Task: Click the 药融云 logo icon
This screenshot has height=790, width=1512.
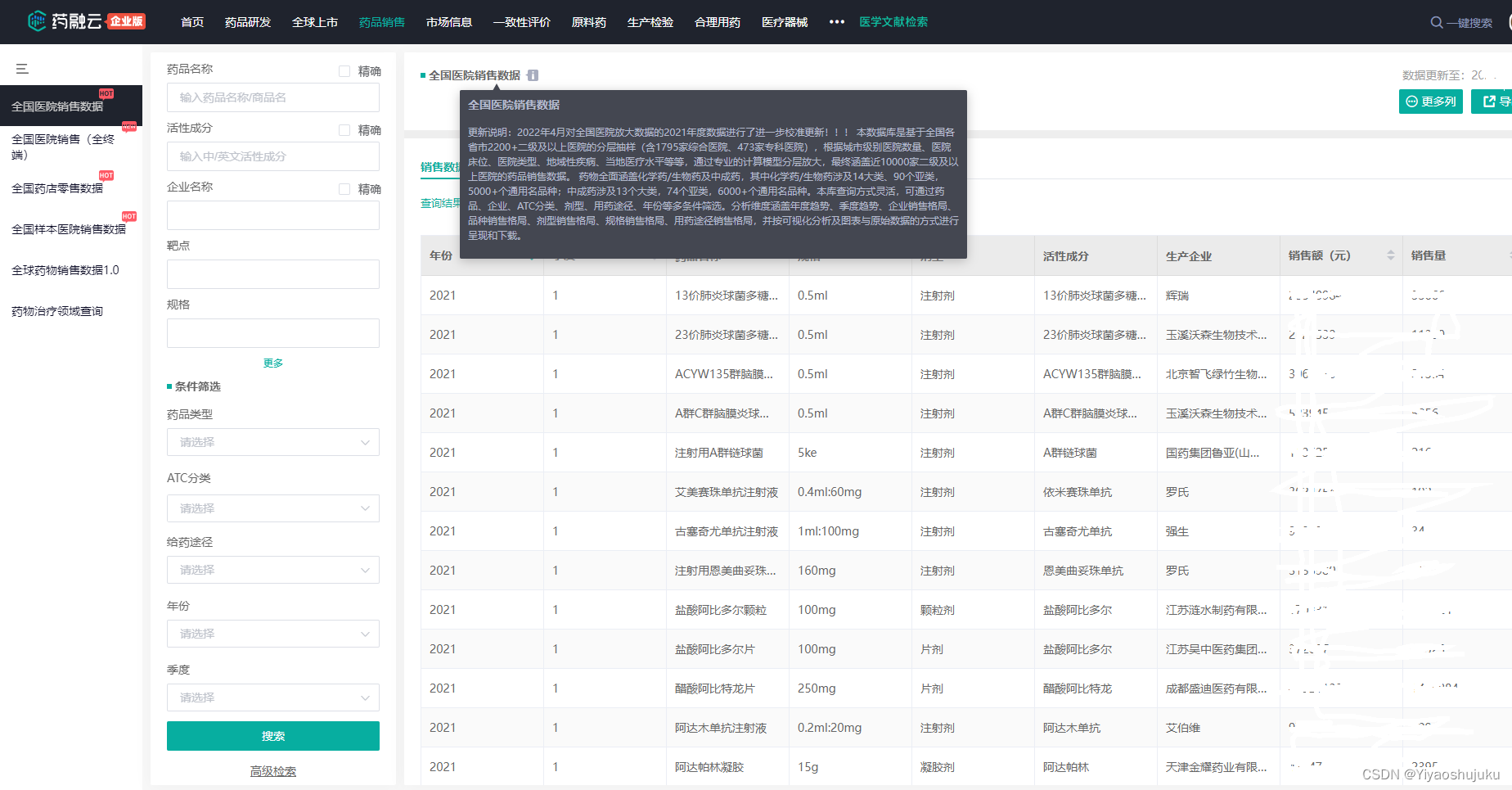Action: point(37,21)
